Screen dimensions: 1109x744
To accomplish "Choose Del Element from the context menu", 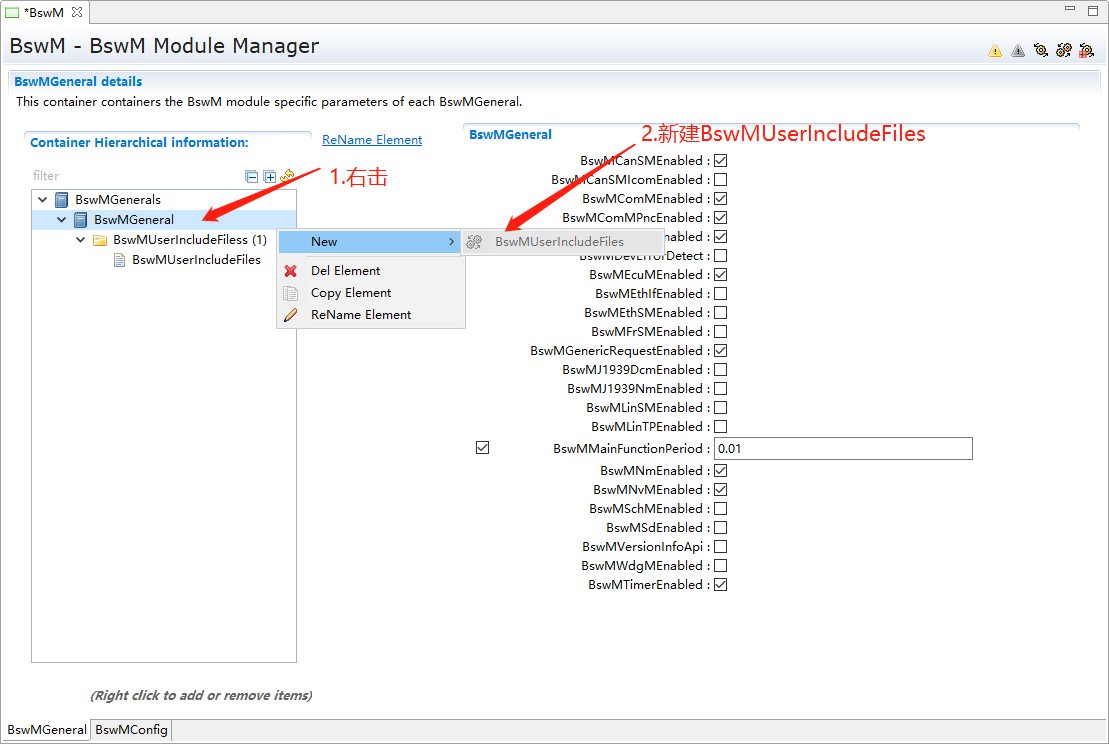I will pos(345,271).
